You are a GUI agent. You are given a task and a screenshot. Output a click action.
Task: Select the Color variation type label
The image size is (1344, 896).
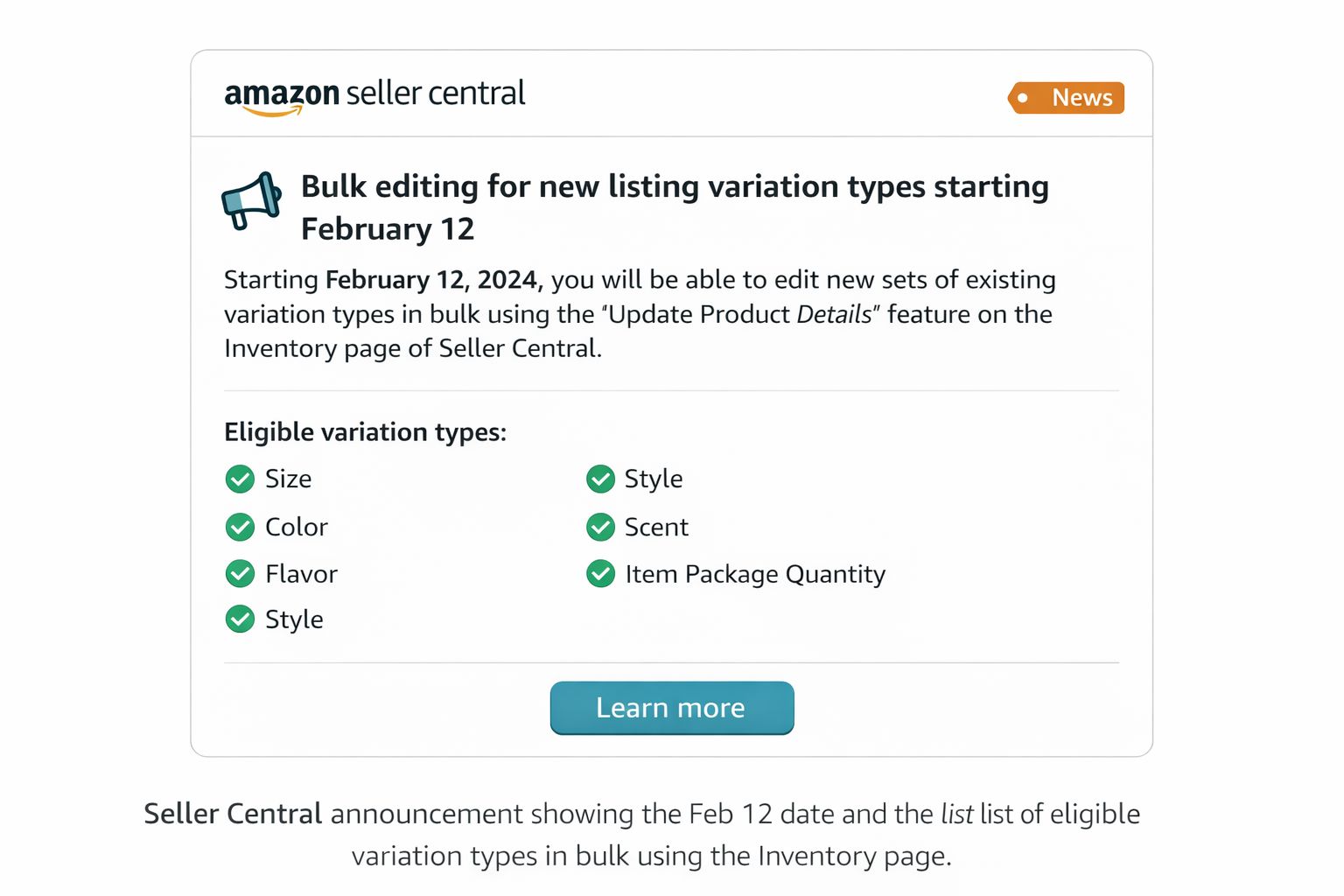pos(297,527)
